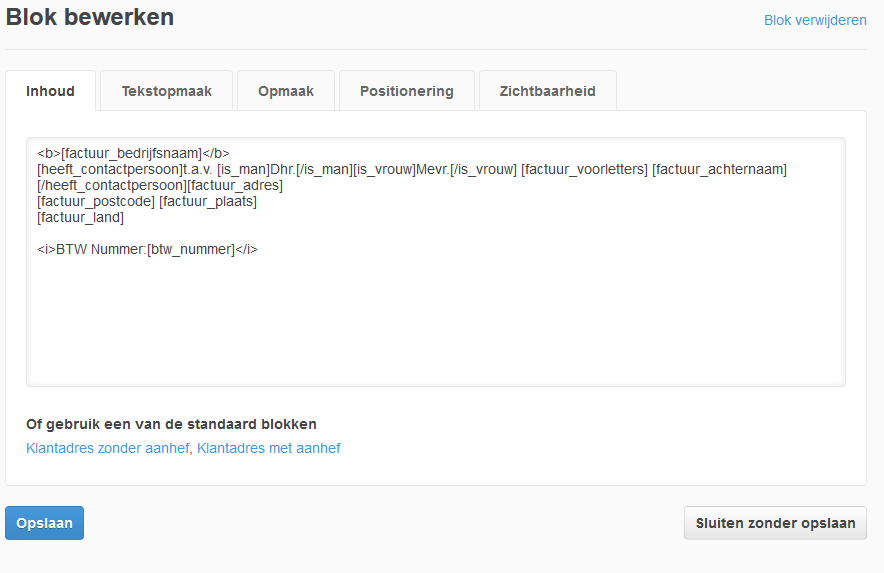Place cursor in [factuur_bedrijfsnaam] tag
Viewport: 884px width, 573px height.
[131, 154]
